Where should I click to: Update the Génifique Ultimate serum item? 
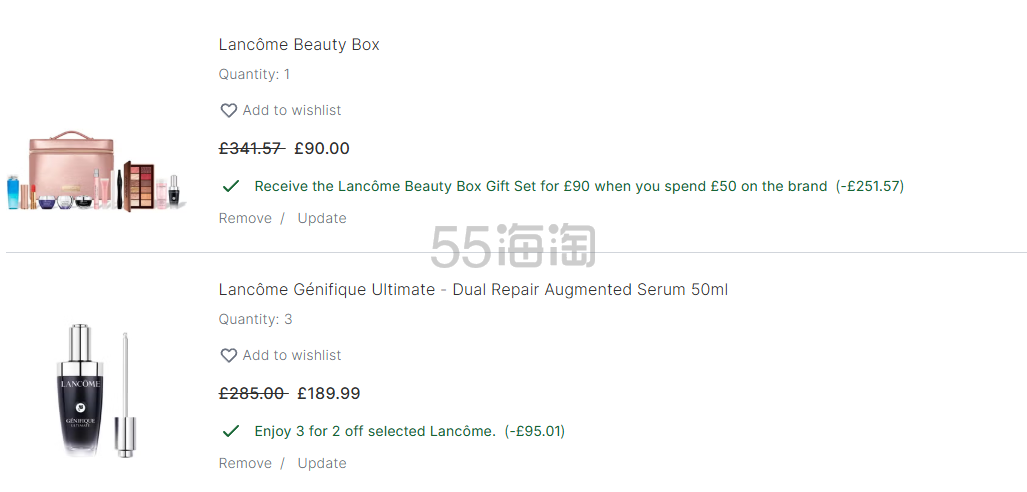(x=322, y=463)
